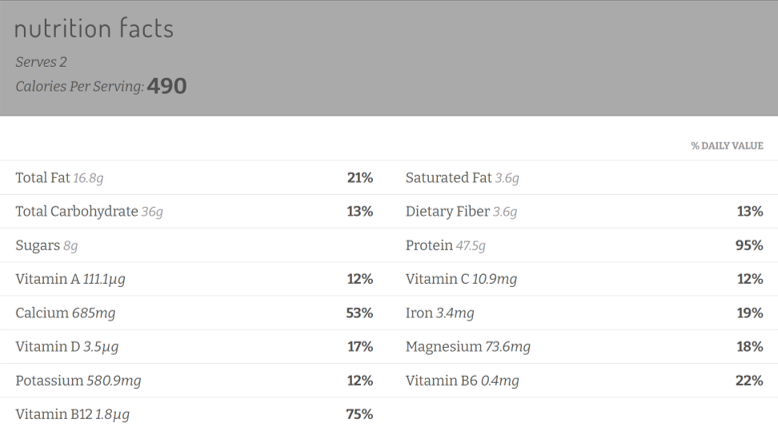Select the Serves 2 text
The image size is (778, 429).
(41, 62)
